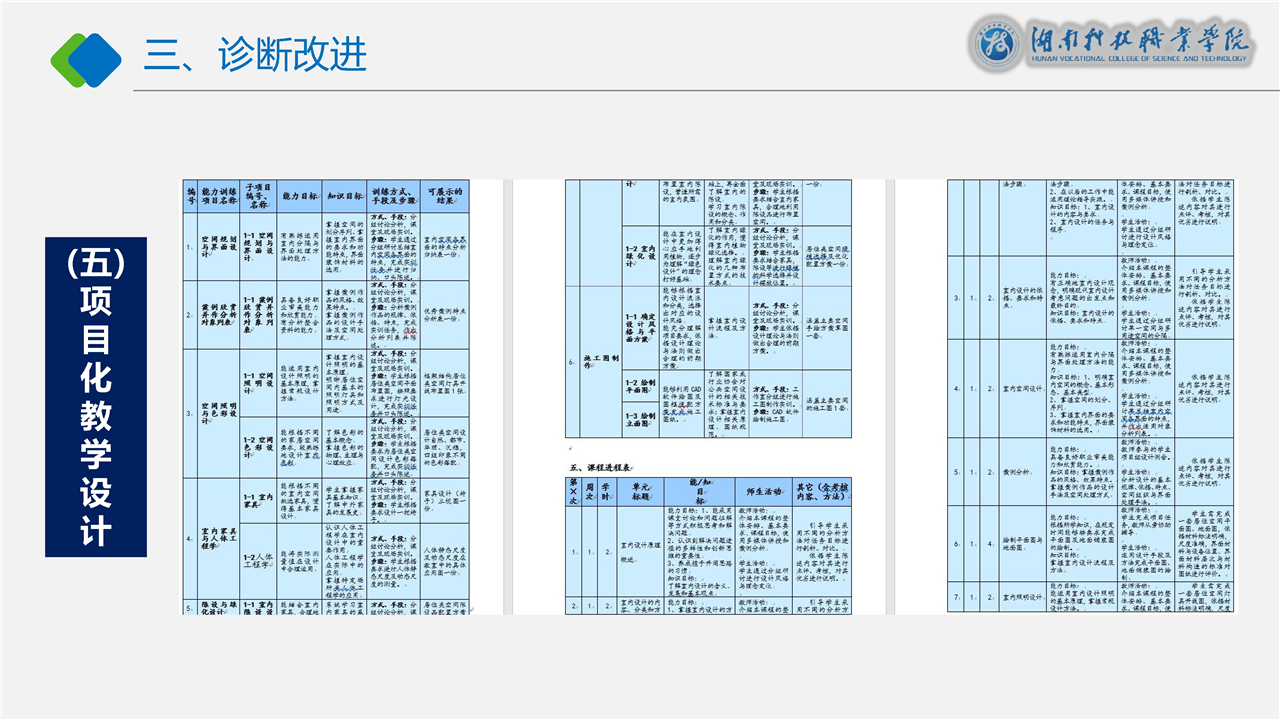Click the 能力训练项目名称 header in left table

pos(219,196)
